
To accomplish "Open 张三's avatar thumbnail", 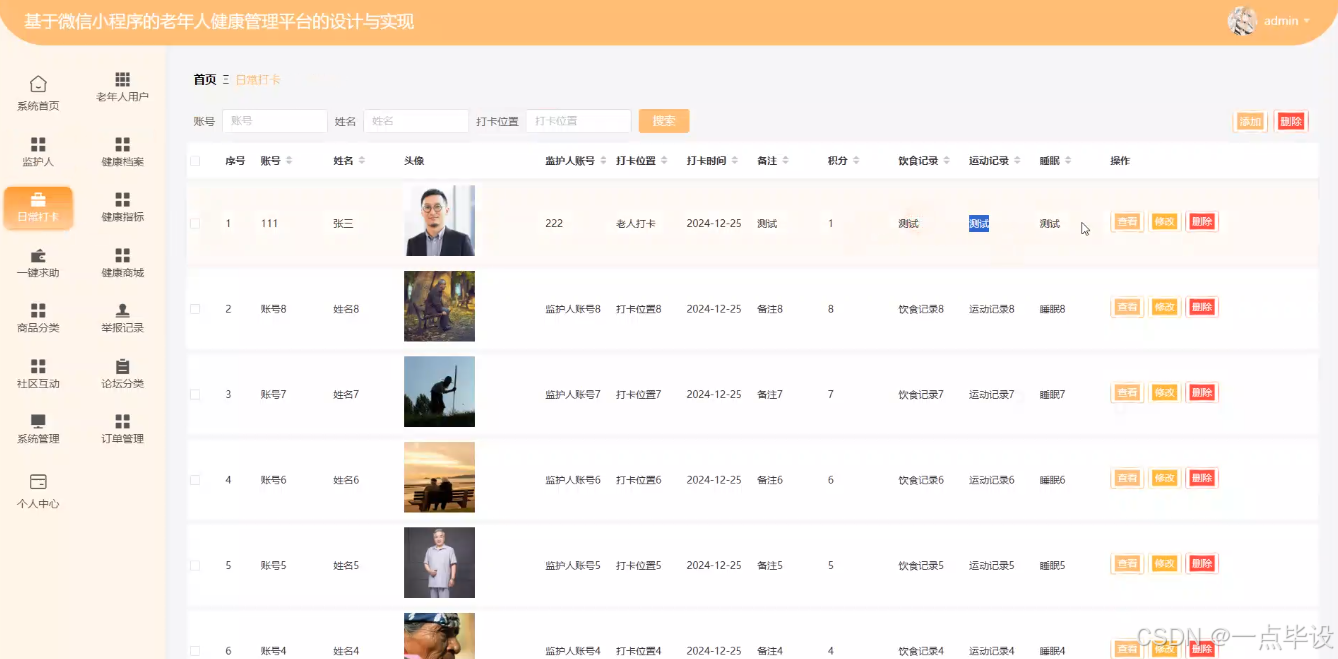I will pyautogui.click(x=440, y=220).
